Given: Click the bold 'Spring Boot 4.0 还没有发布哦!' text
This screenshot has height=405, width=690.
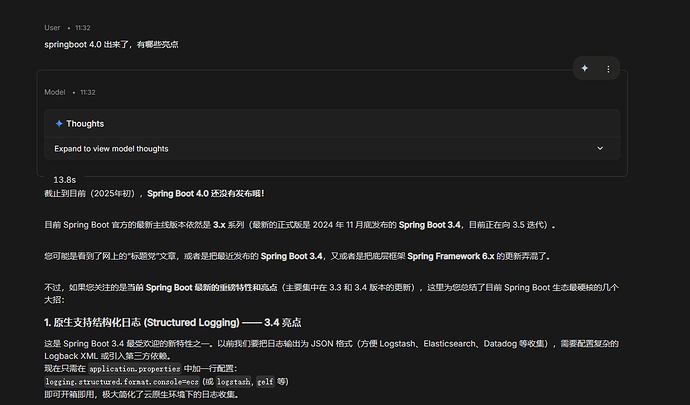Looking at the screenshot, I should tap(206, 194).
